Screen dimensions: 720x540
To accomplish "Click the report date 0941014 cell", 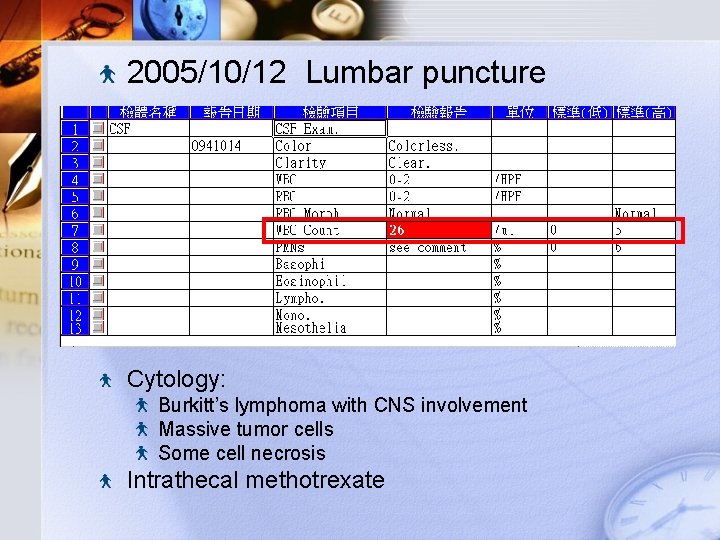I will pyautogui.click(x=231, y=146).
